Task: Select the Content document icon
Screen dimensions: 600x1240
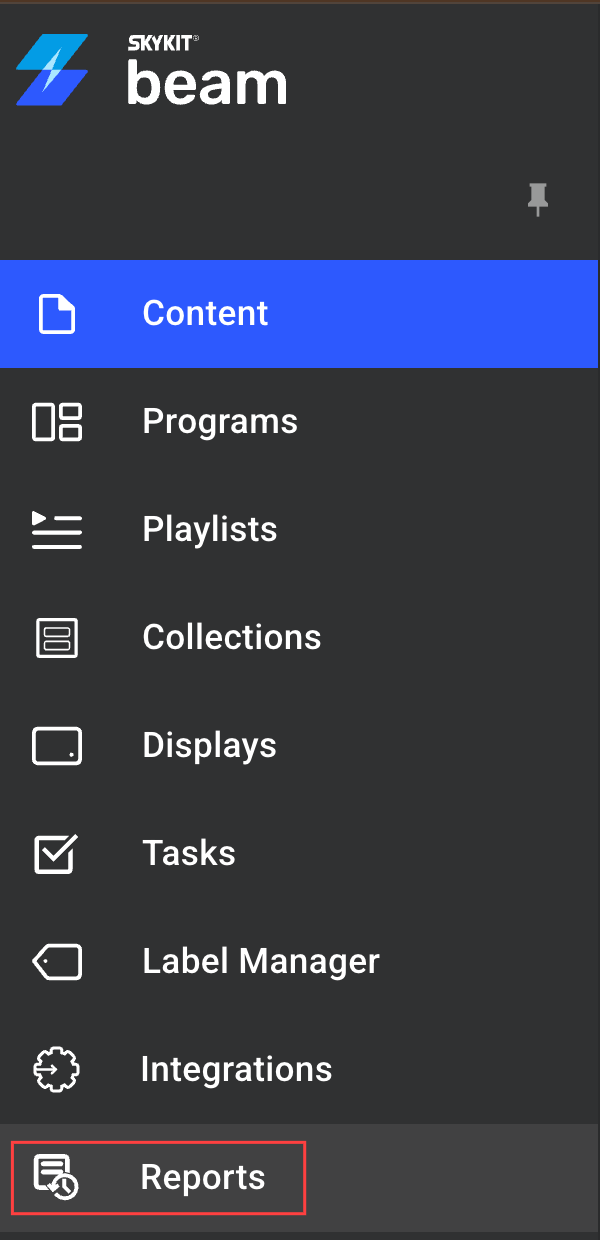Action: [x=56, y=313]
